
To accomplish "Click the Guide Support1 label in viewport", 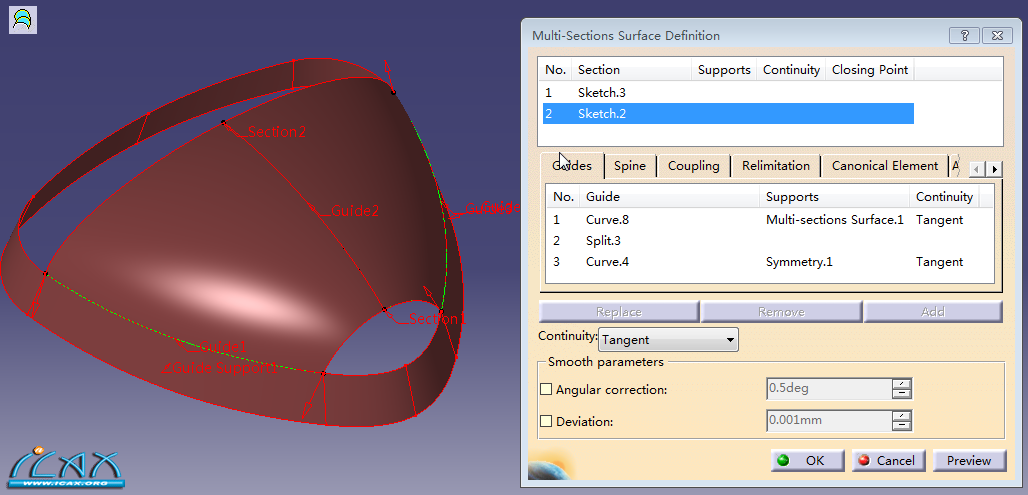I will 224,368.
